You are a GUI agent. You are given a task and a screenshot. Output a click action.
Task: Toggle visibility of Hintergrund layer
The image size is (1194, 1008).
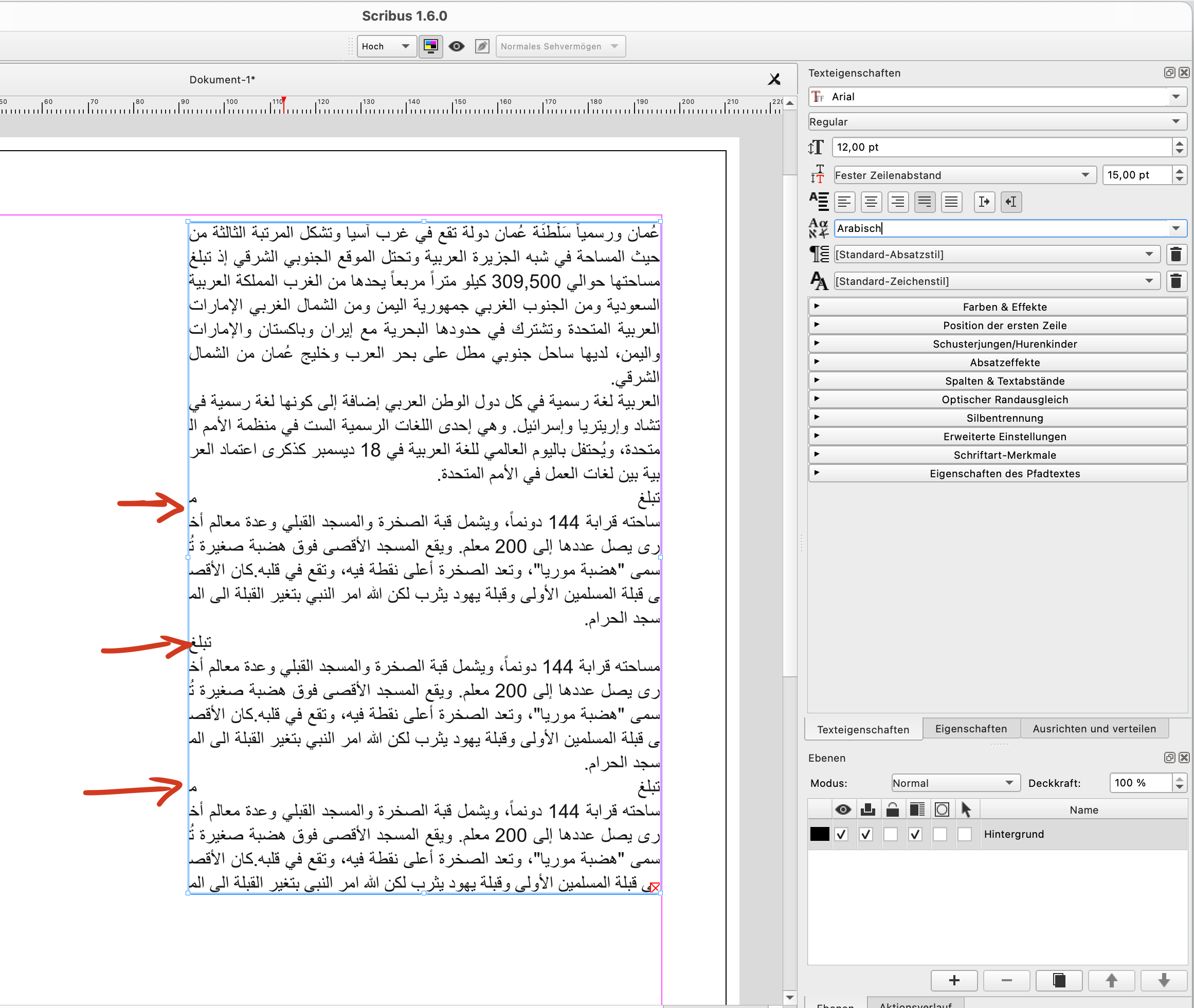[x=841, y=834]
